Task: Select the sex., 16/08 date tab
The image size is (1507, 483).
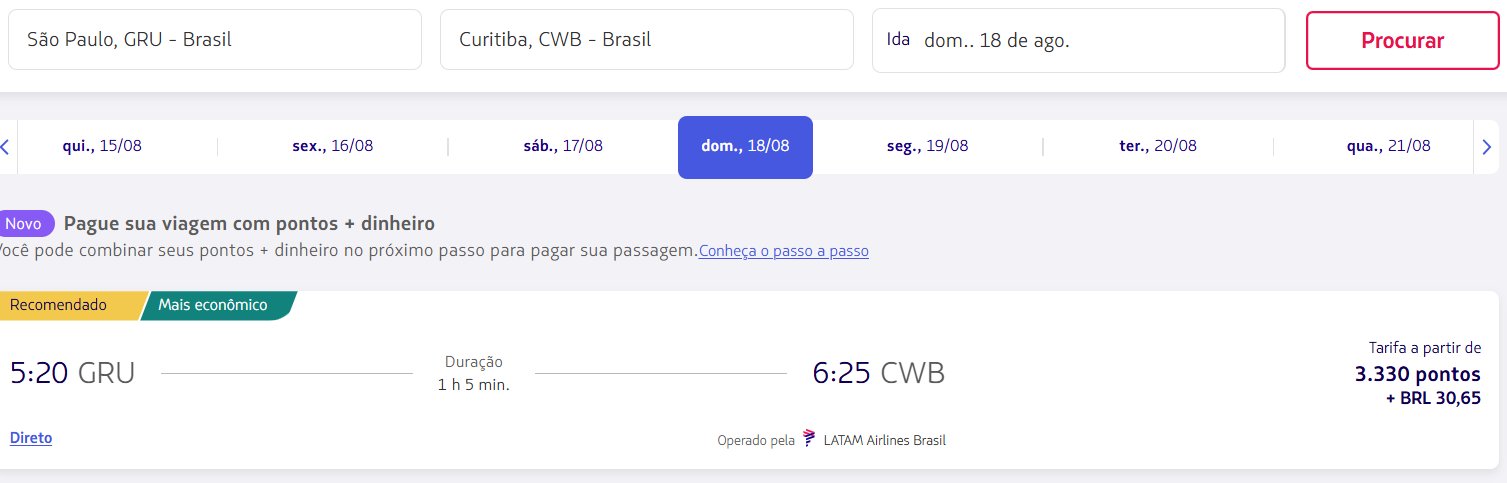Action: [332, 146]
